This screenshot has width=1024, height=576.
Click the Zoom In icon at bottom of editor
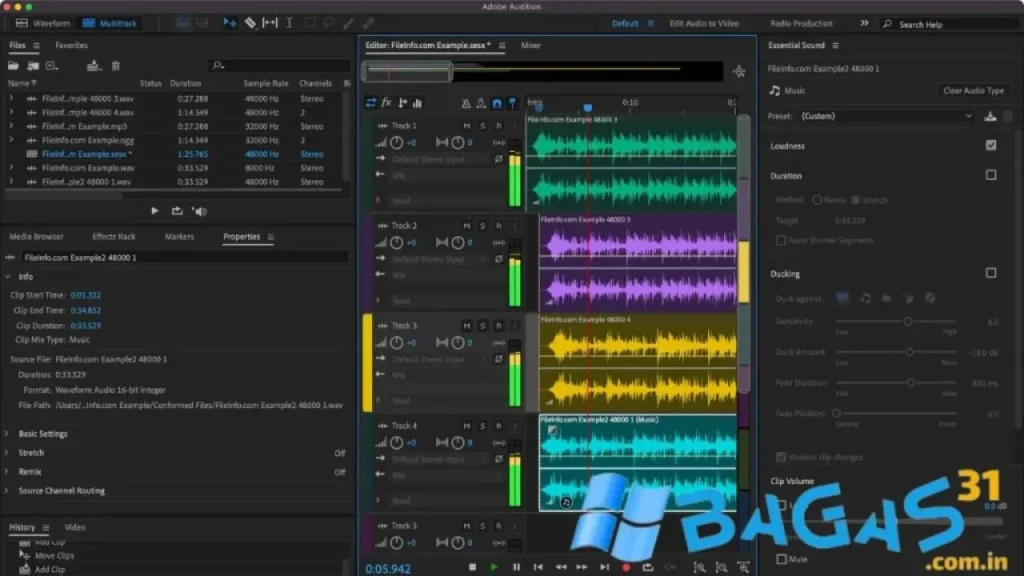(x=699, y=567)
